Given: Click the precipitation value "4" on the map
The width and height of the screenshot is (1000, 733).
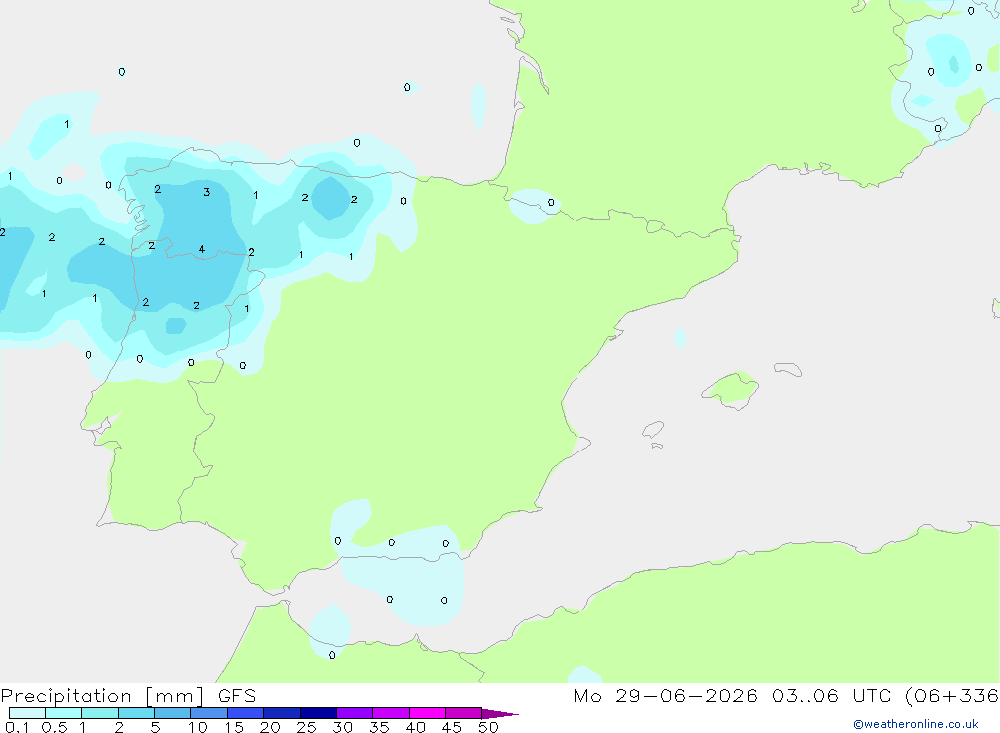Looking at the screenshot, I should click(x=202, y=249).
